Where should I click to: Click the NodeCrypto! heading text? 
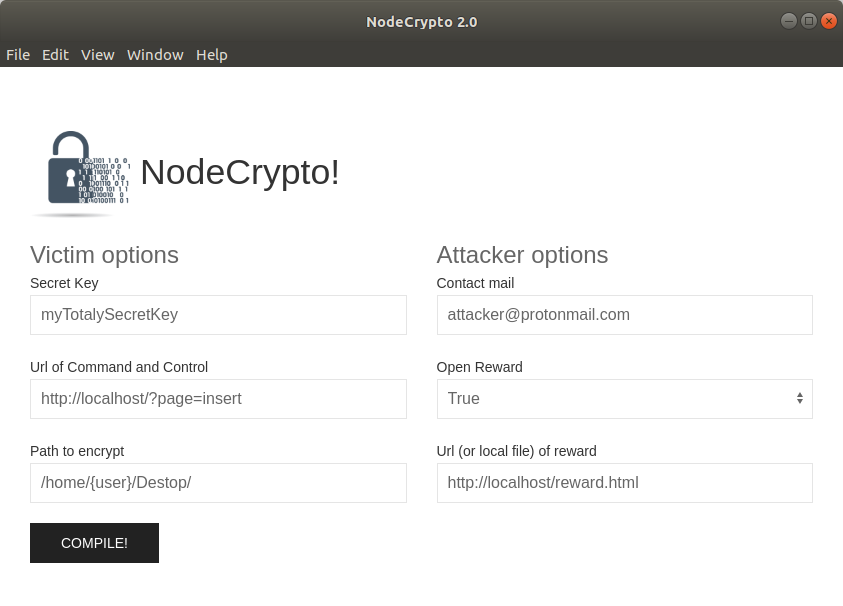tap(240, 172)
